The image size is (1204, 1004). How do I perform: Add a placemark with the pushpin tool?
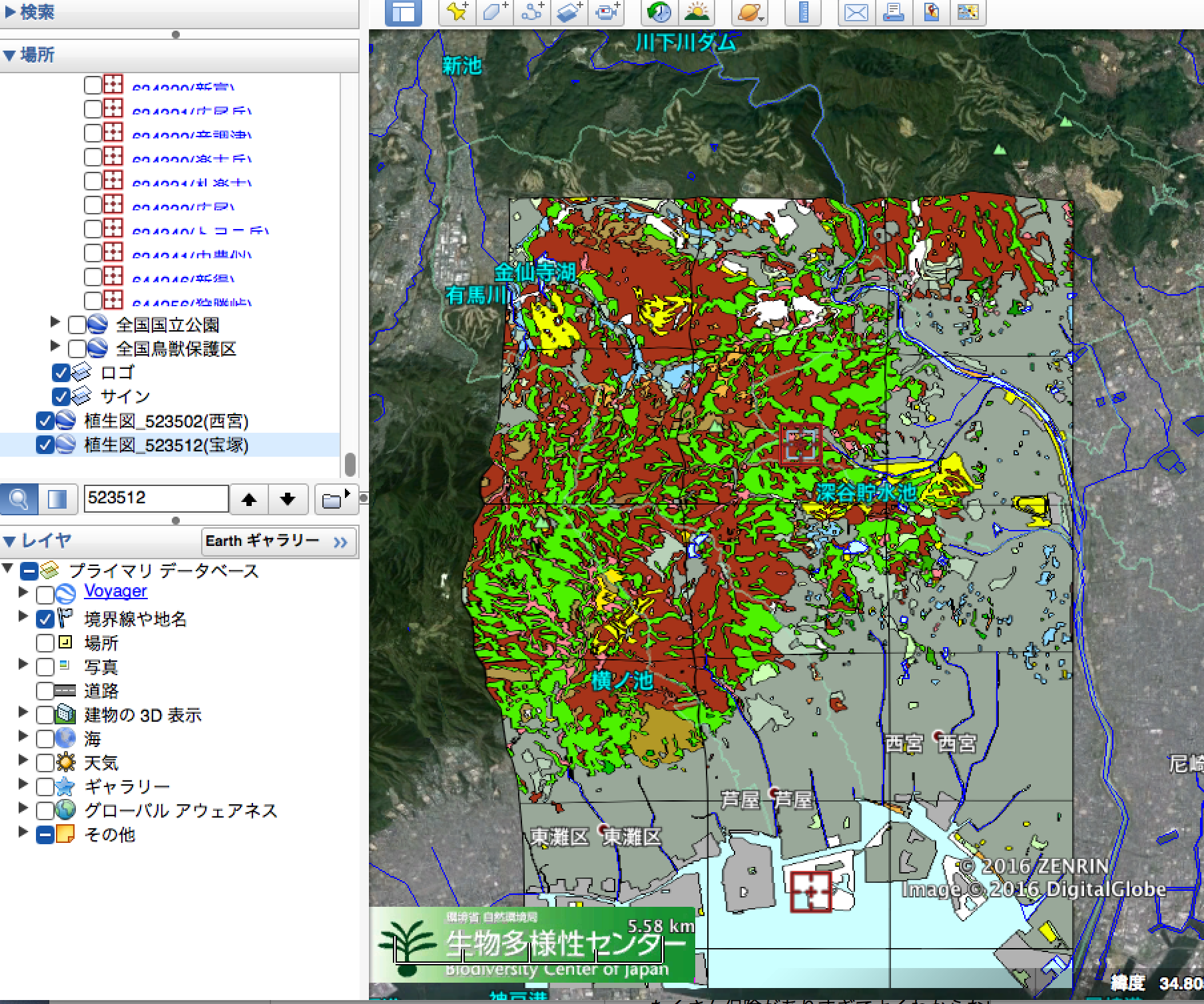coord(457,12)
